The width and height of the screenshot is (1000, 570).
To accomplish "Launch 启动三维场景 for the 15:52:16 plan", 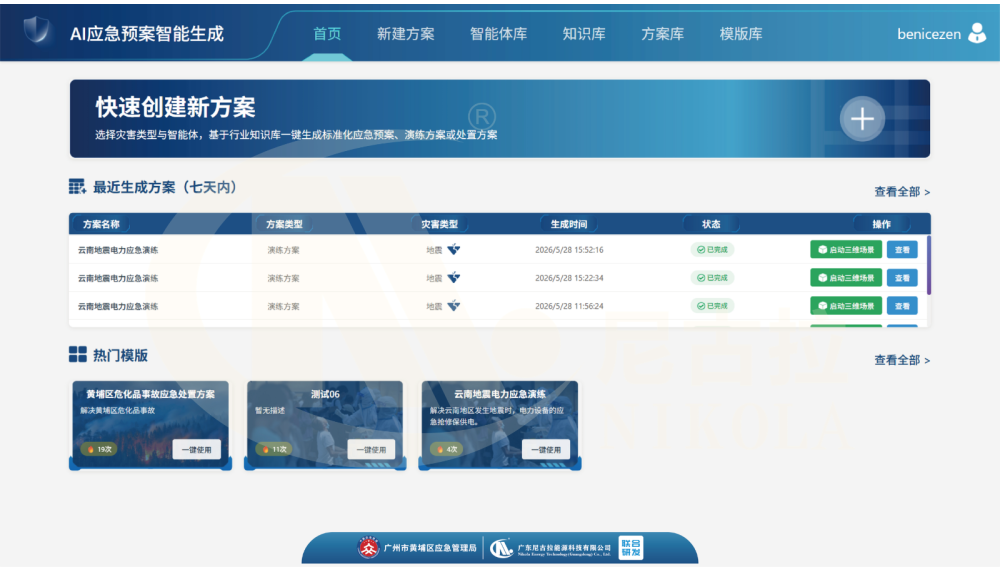I will (846, 249).
